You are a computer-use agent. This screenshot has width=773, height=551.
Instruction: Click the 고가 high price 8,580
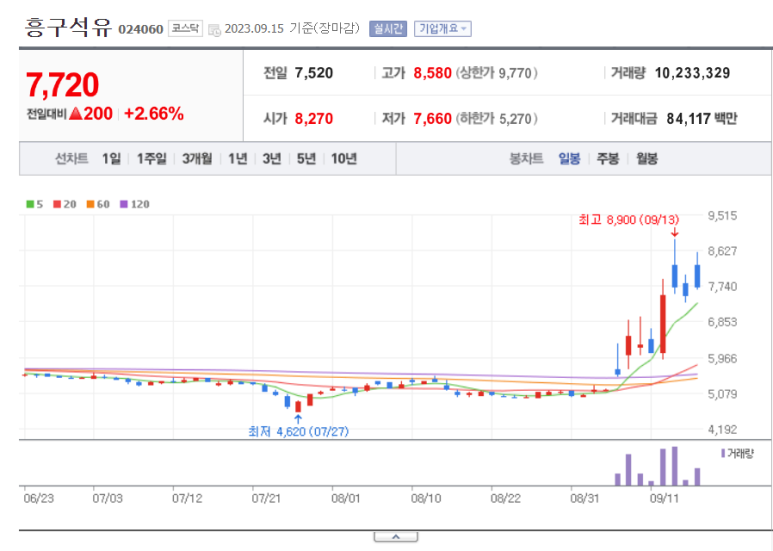tap(432, 73)
